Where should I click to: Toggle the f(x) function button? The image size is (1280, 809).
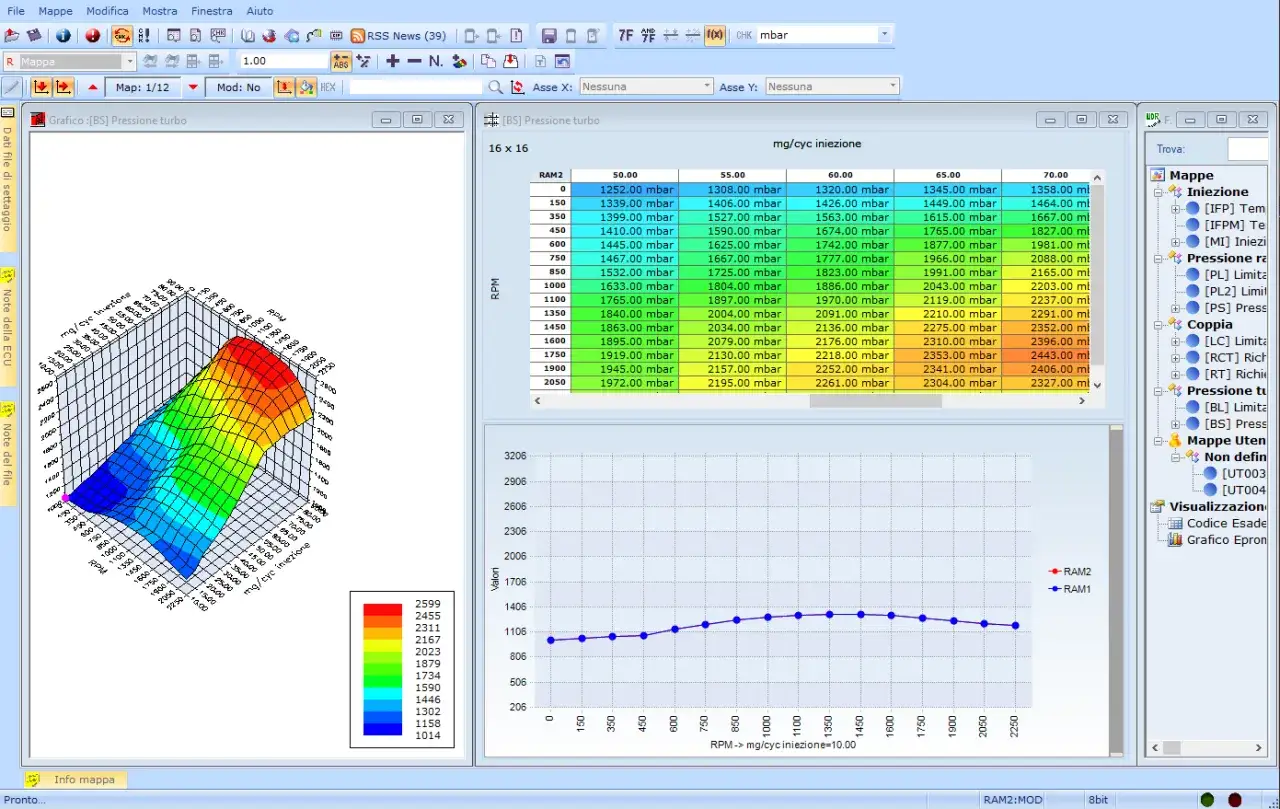point(714,35)
